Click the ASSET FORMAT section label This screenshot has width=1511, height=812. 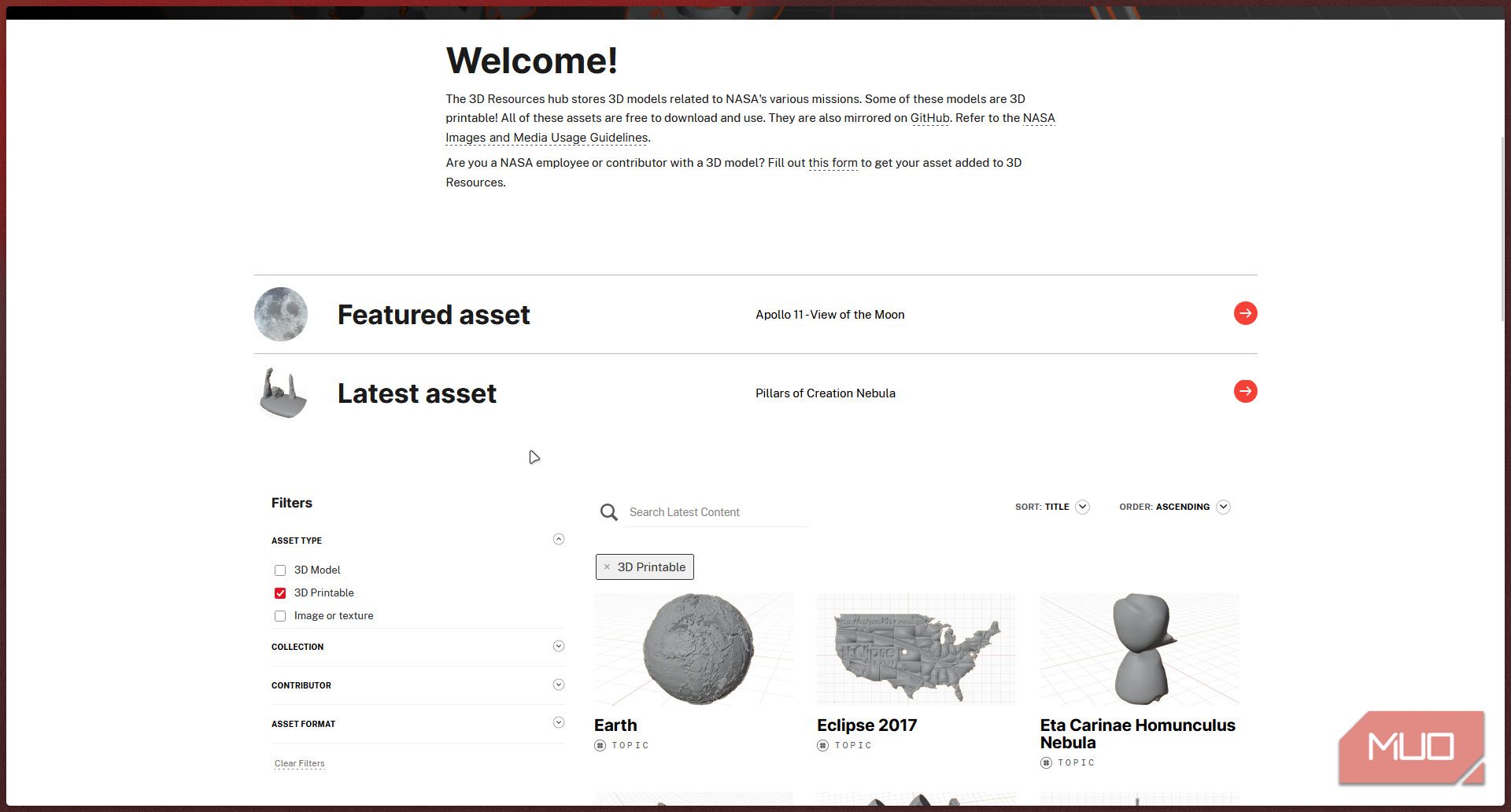click(x=303, y=724)
